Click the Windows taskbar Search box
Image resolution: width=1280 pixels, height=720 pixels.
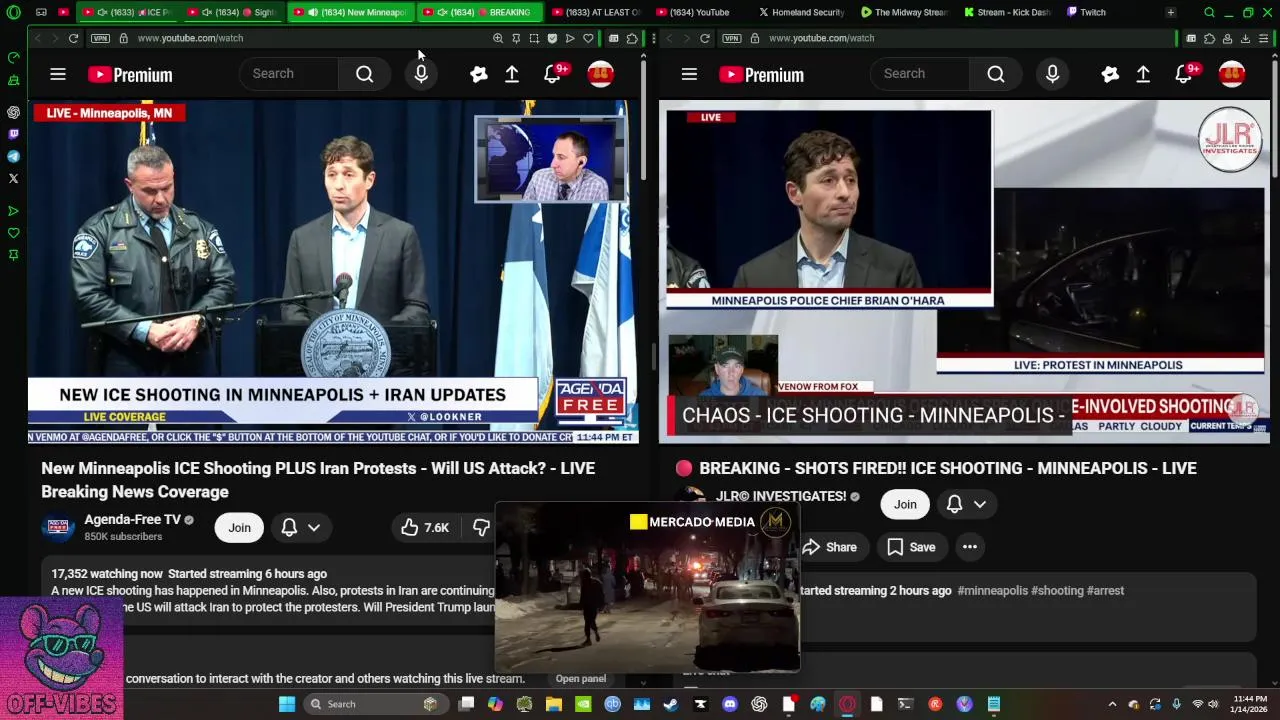coord(374,704)
